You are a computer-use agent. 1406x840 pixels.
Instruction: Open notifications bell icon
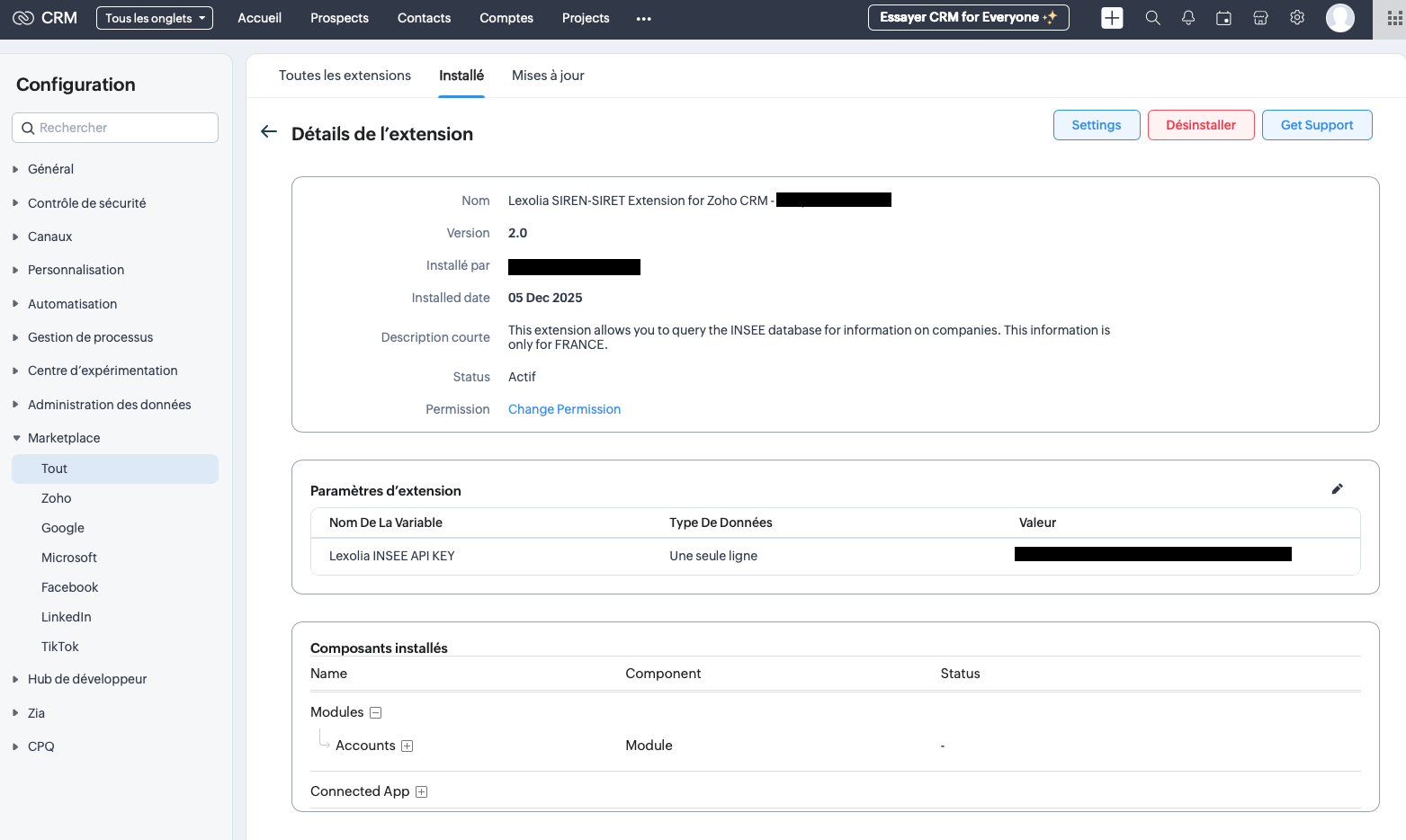pyautogui.click(x=1188, y=18)
